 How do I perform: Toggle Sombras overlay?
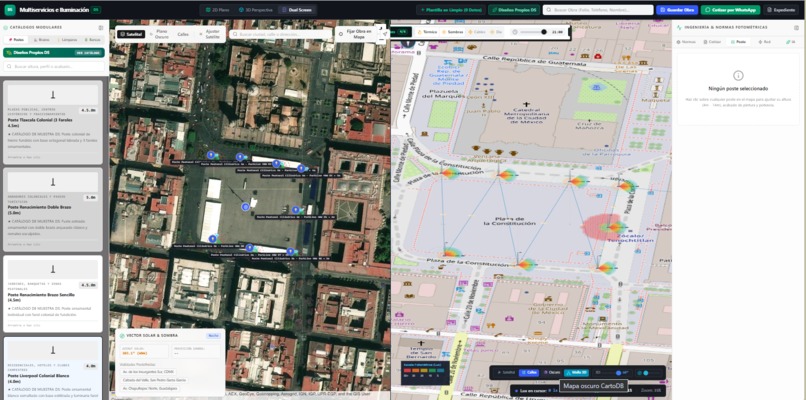[452, 32]
